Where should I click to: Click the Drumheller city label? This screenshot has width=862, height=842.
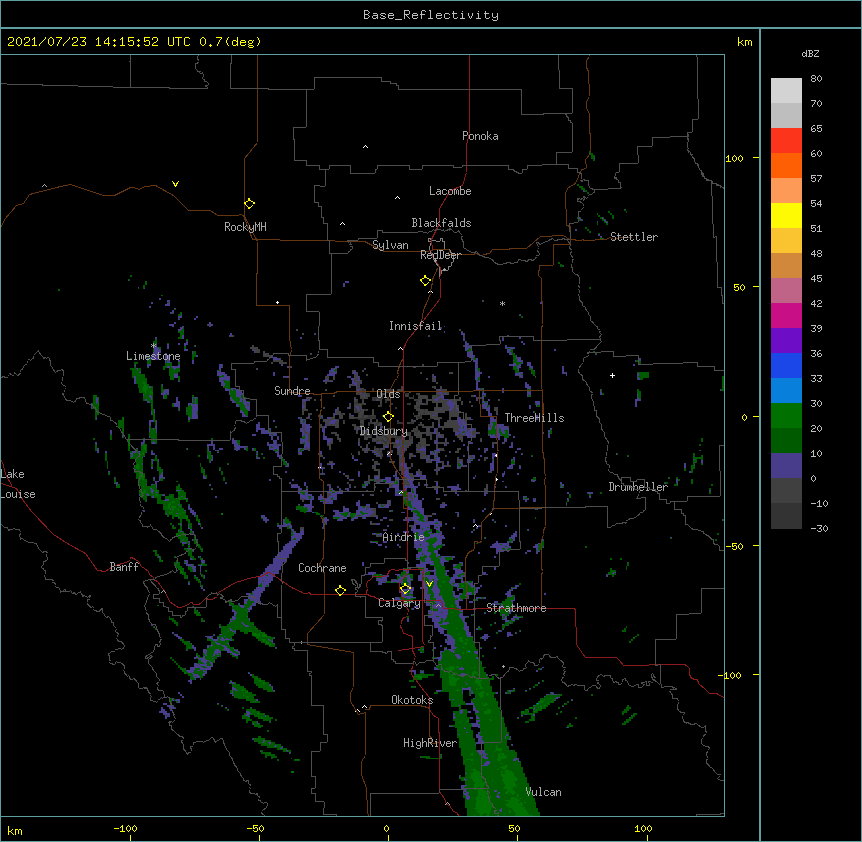coord(638,487)
